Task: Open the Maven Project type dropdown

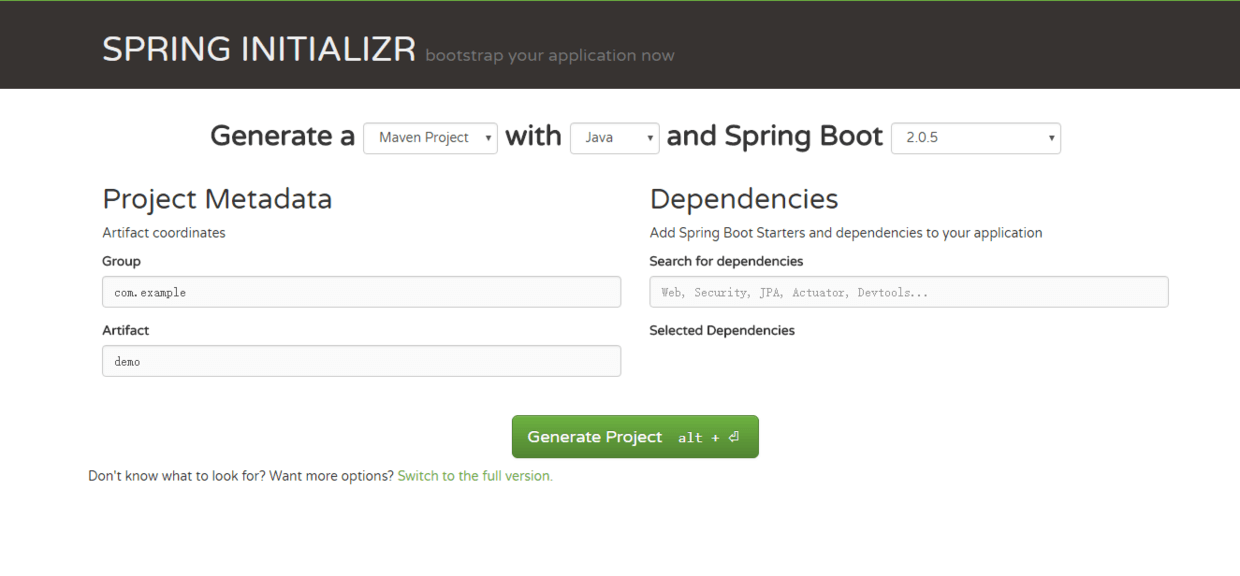Action: coord(430,138)
